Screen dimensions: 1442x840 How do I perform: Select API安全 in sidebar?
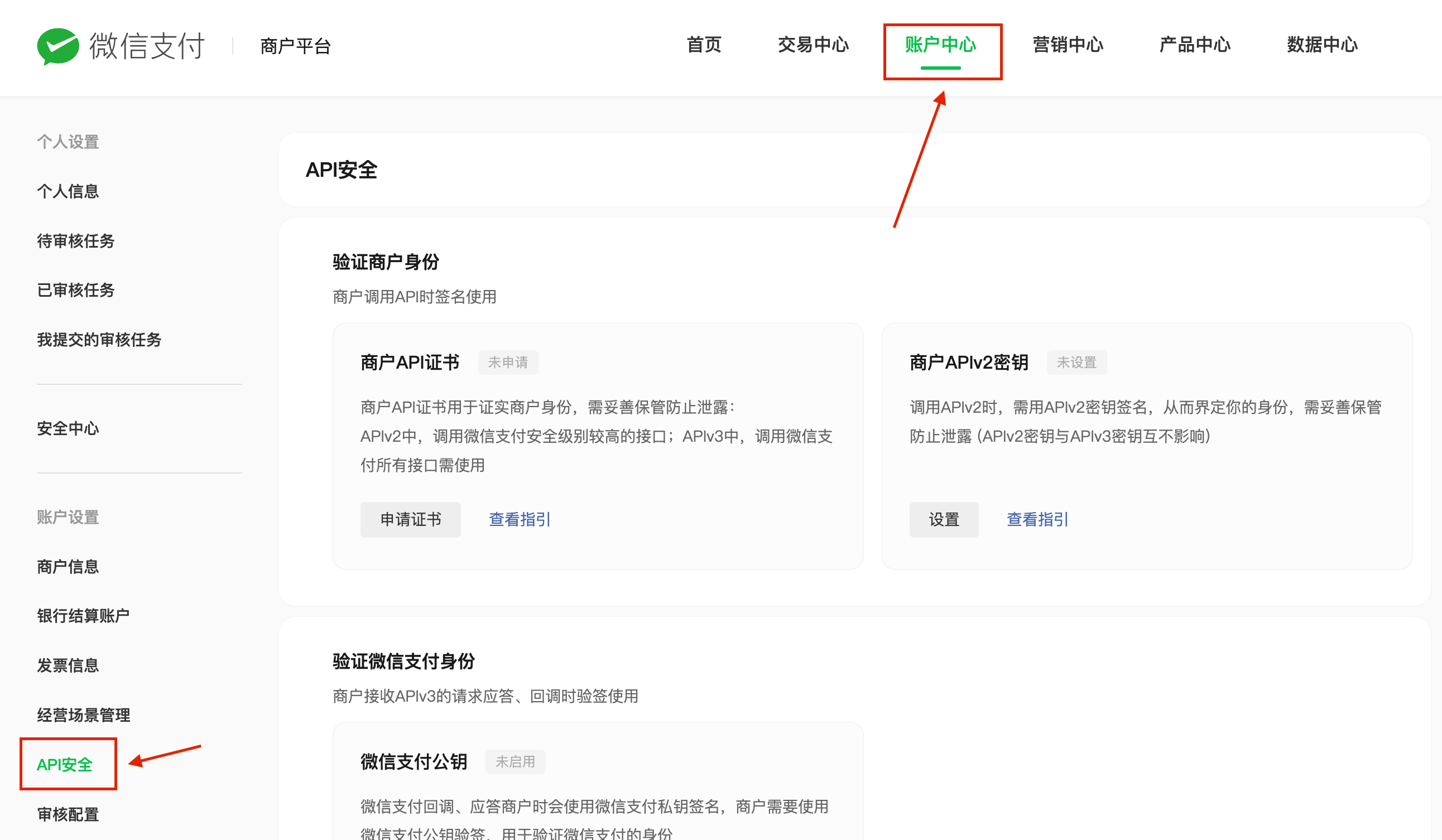[x=65, y=765]
